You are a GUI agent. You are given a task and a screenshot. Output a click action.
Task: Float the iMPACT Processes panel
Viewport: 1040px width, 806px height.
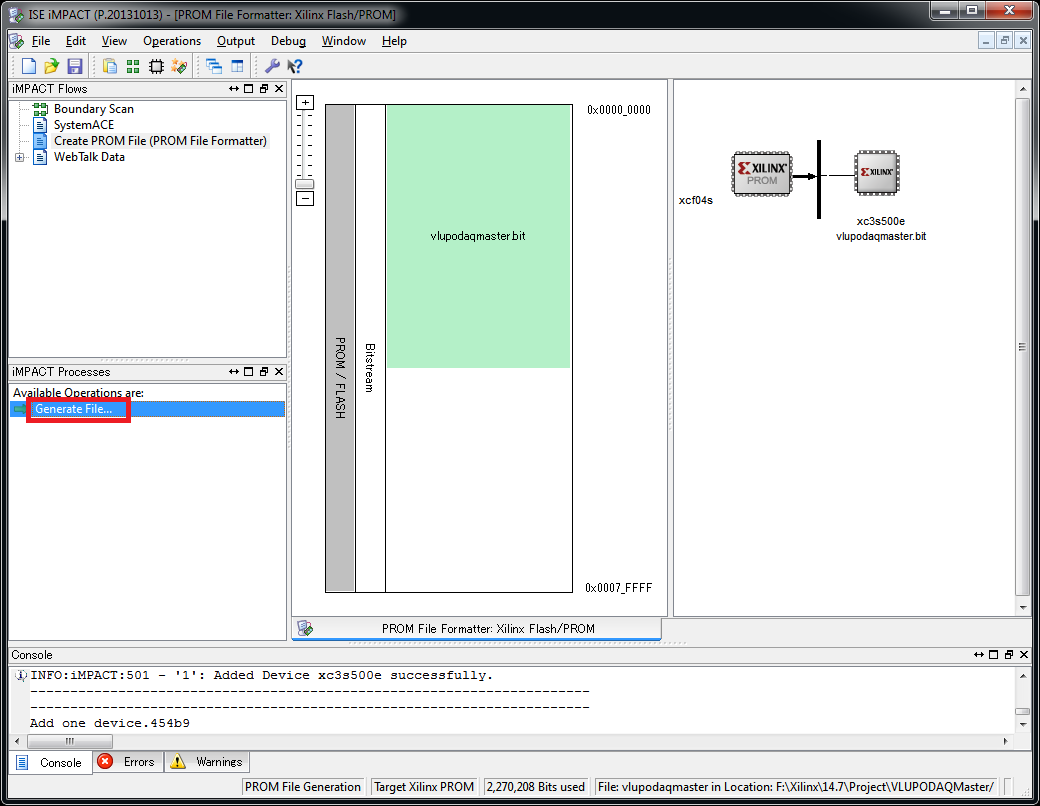click(x=264, y=372)
